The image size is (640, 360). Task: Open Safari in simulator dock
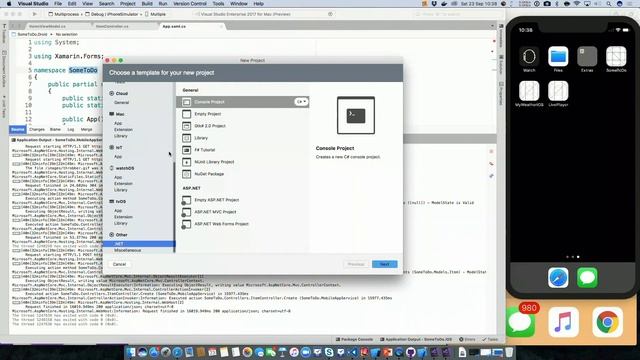[x=558, y=278]
